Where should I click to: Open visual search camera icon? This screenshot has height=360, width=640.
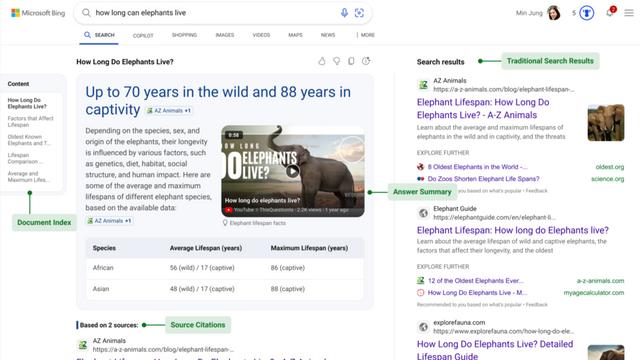(359, 13)
